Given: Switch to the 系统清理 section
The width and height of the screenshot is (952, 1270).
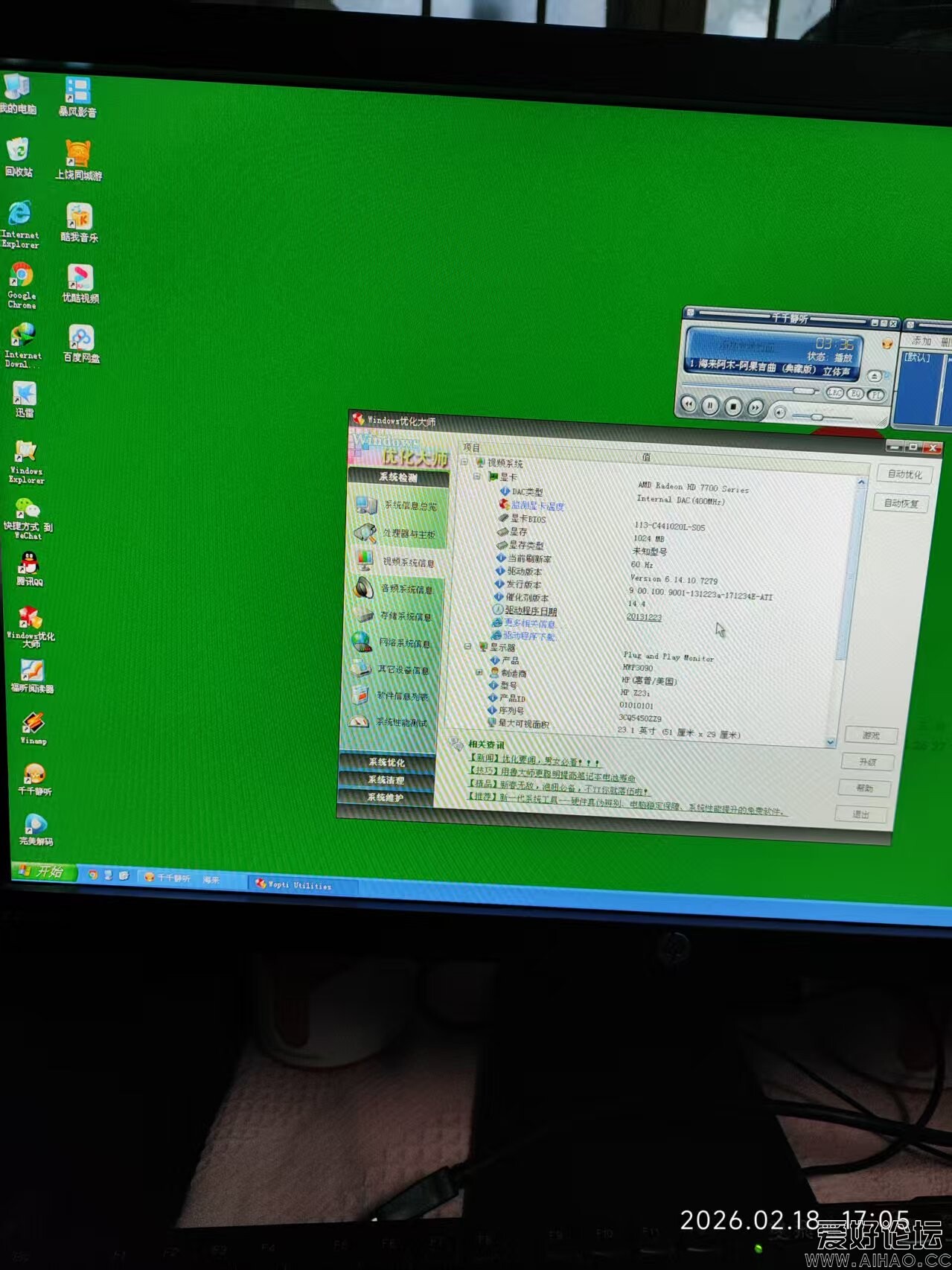Looking at the screenshot, I should tap(386, 780).
